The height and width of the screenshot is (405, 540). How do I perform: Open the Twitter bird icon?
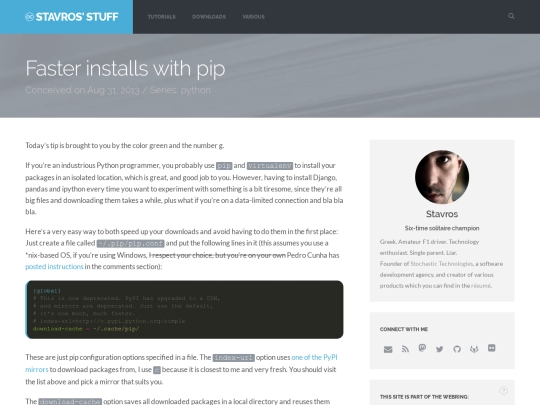pos(439,349)
